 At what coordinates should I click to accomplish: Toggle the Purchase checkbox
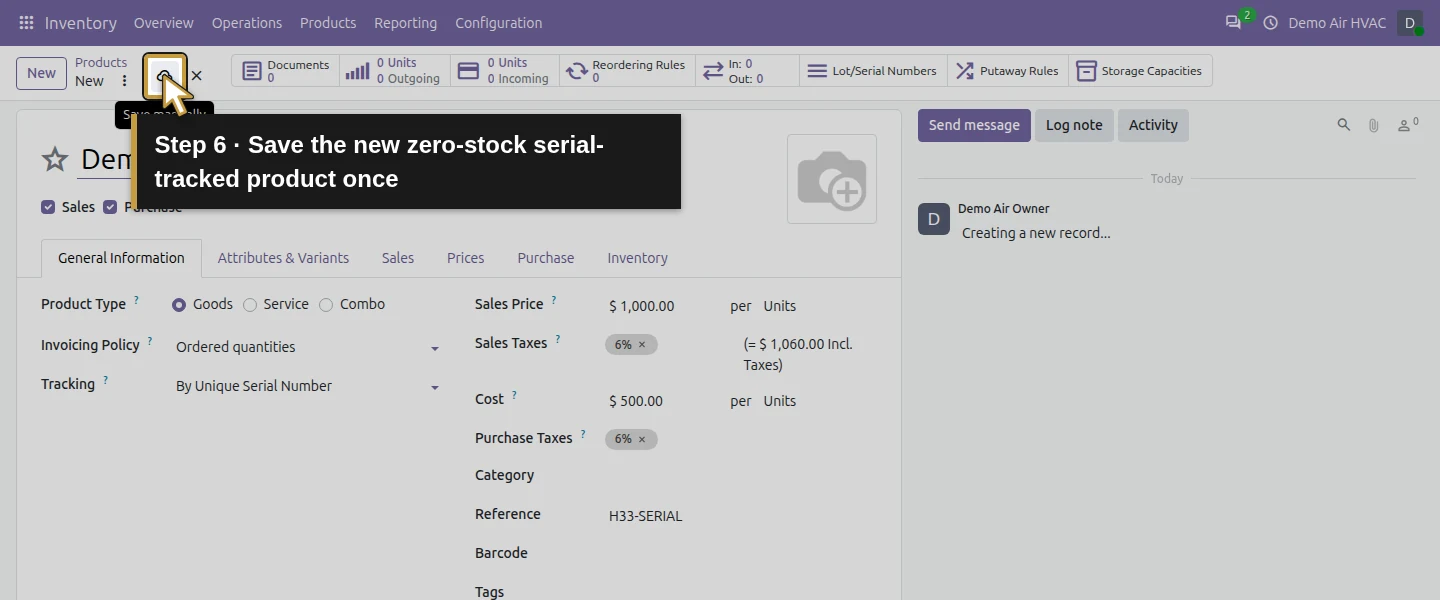click(111, 207)
